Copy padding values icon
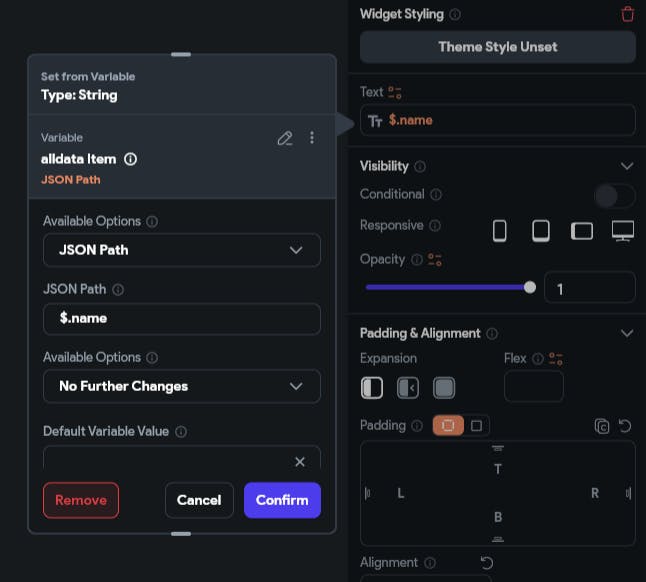Image resolution: width=646 pixels, height=582 pixels. 602,426
